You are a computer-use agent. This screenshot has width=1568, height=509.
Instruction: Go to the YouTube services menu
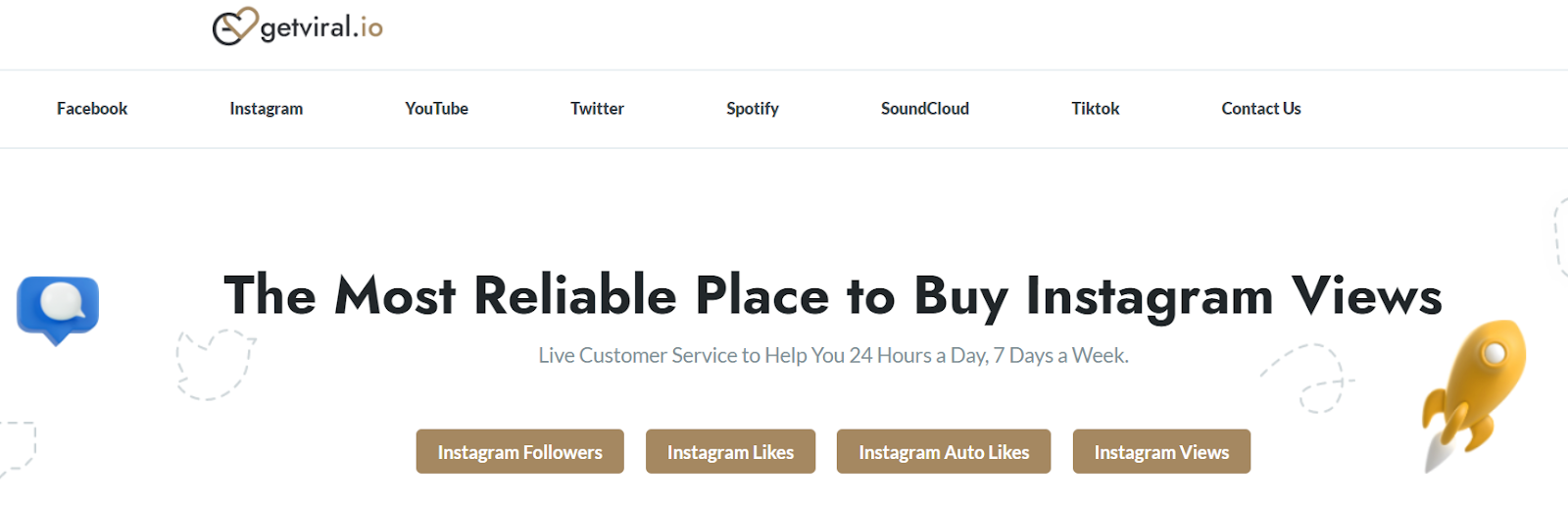pos(437,109)
